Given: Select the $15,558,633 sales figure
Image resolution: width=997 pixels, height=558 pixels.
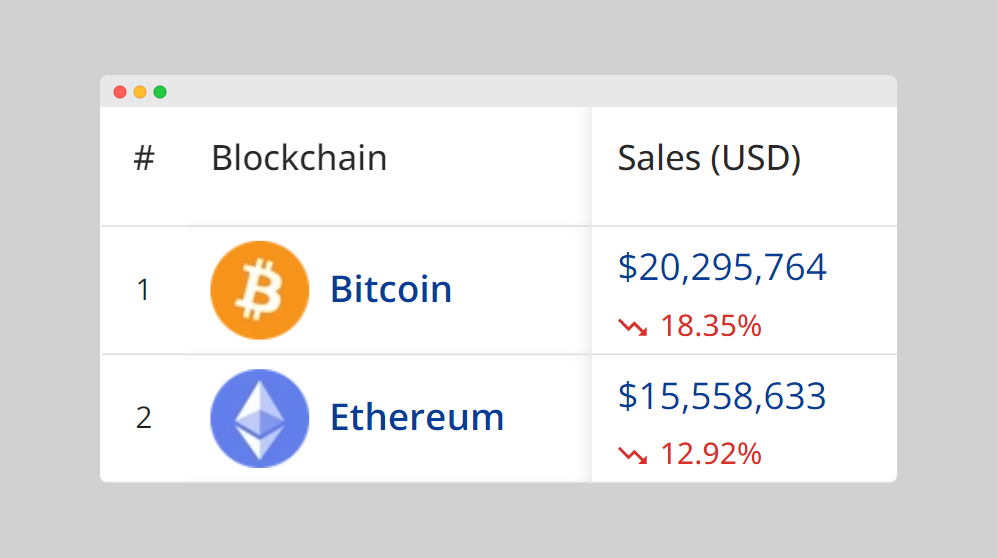Looking at the screenshot, I should click(722, 396).
